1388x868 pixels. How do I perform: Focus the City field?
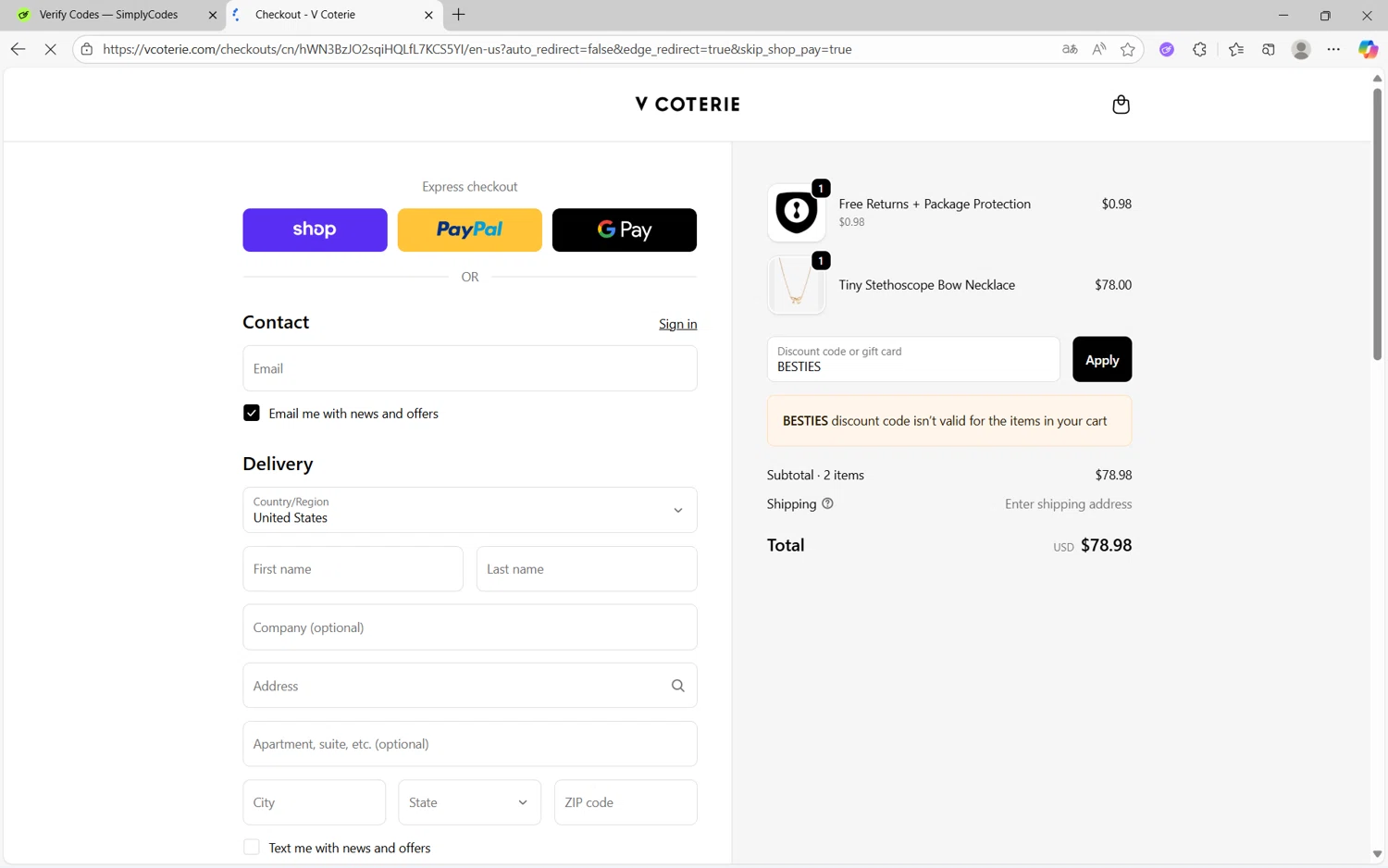tap(315, 802)
